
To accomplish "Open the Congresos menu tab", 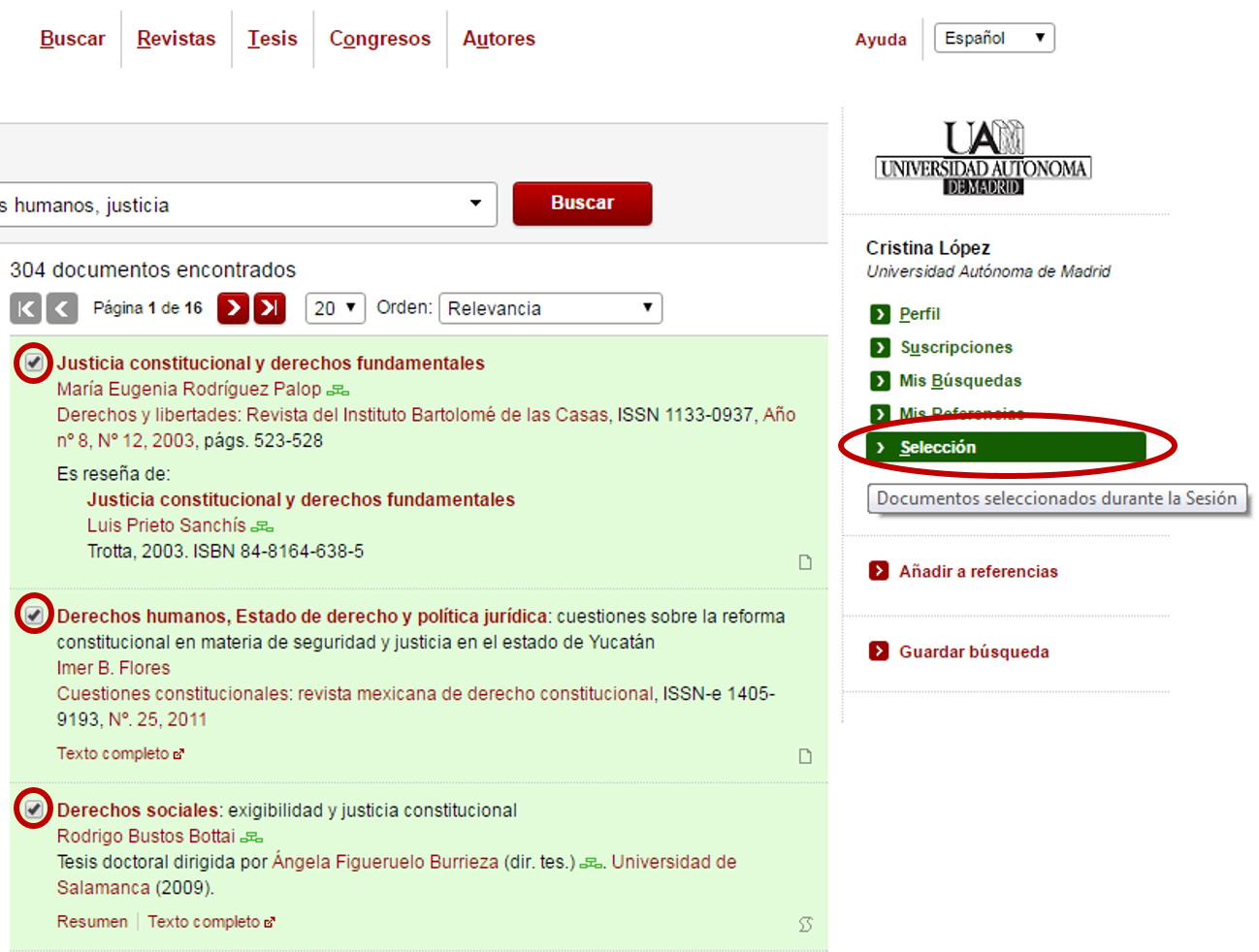I will 380,39.
